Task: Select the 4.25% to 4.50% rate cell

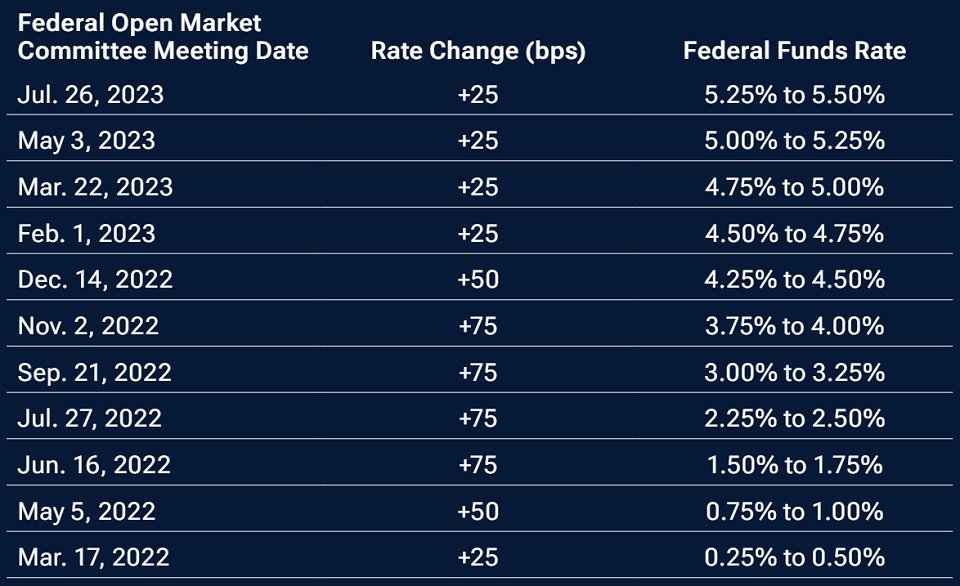Action: point(794,279)
